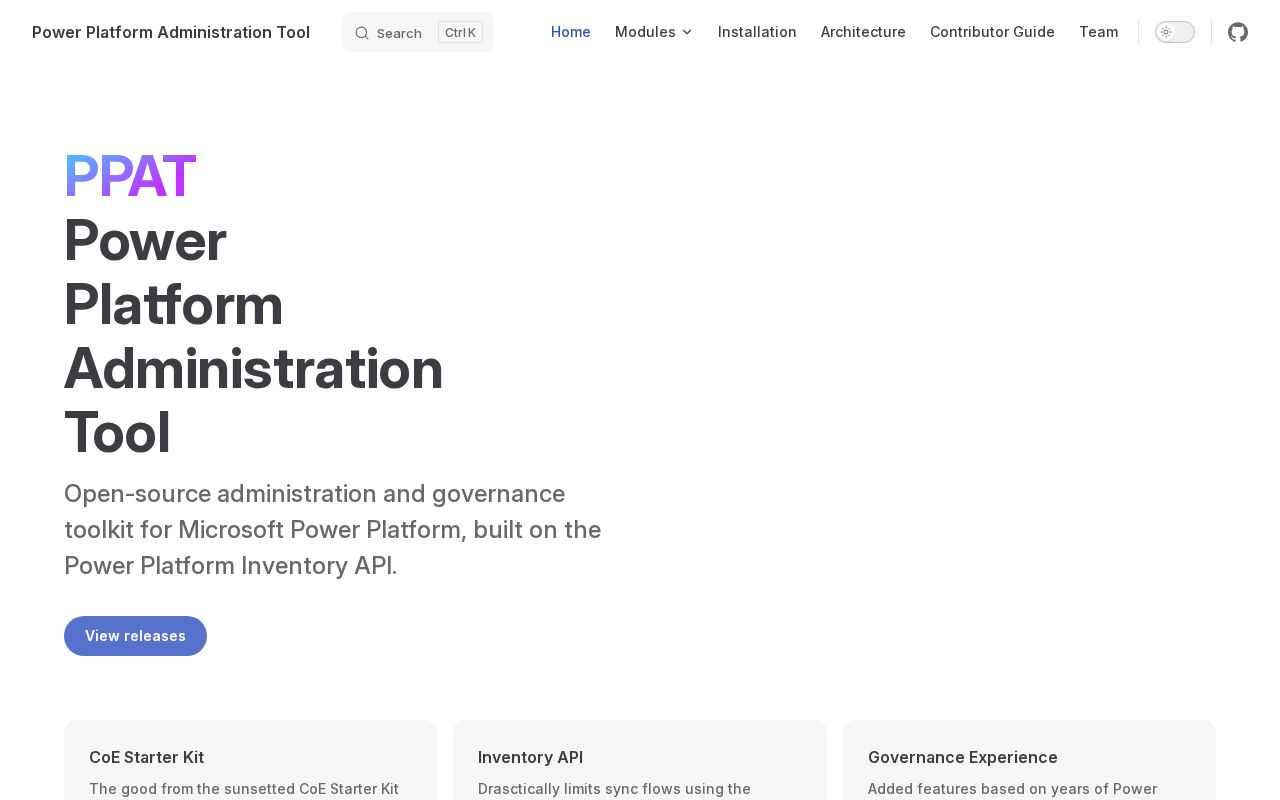Click the Ctrl K shortcut badge
Image resolution: width=1280 pixels, height=800 pixels.
pos(460,33)
